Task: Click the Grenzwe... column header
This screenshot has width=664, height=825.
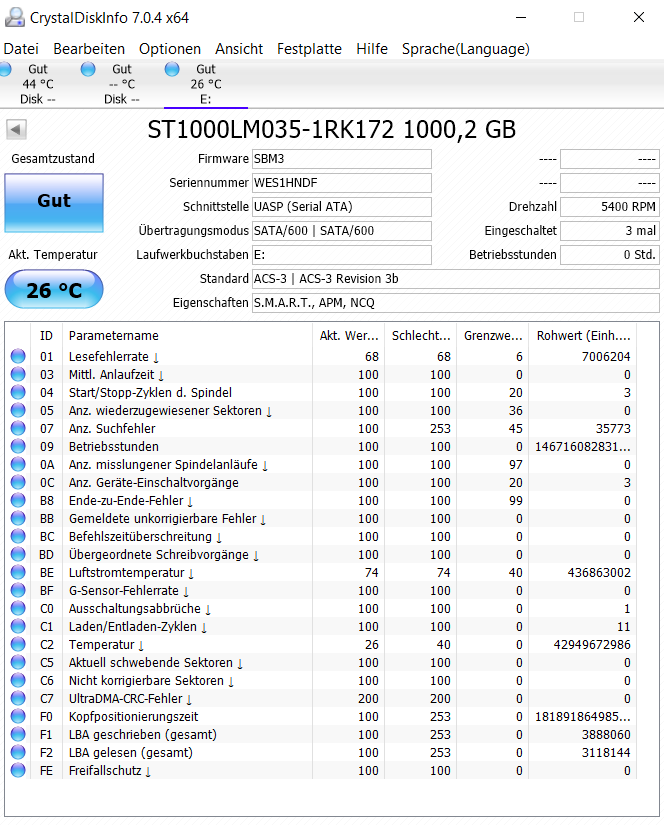Action: coord(493,336)
